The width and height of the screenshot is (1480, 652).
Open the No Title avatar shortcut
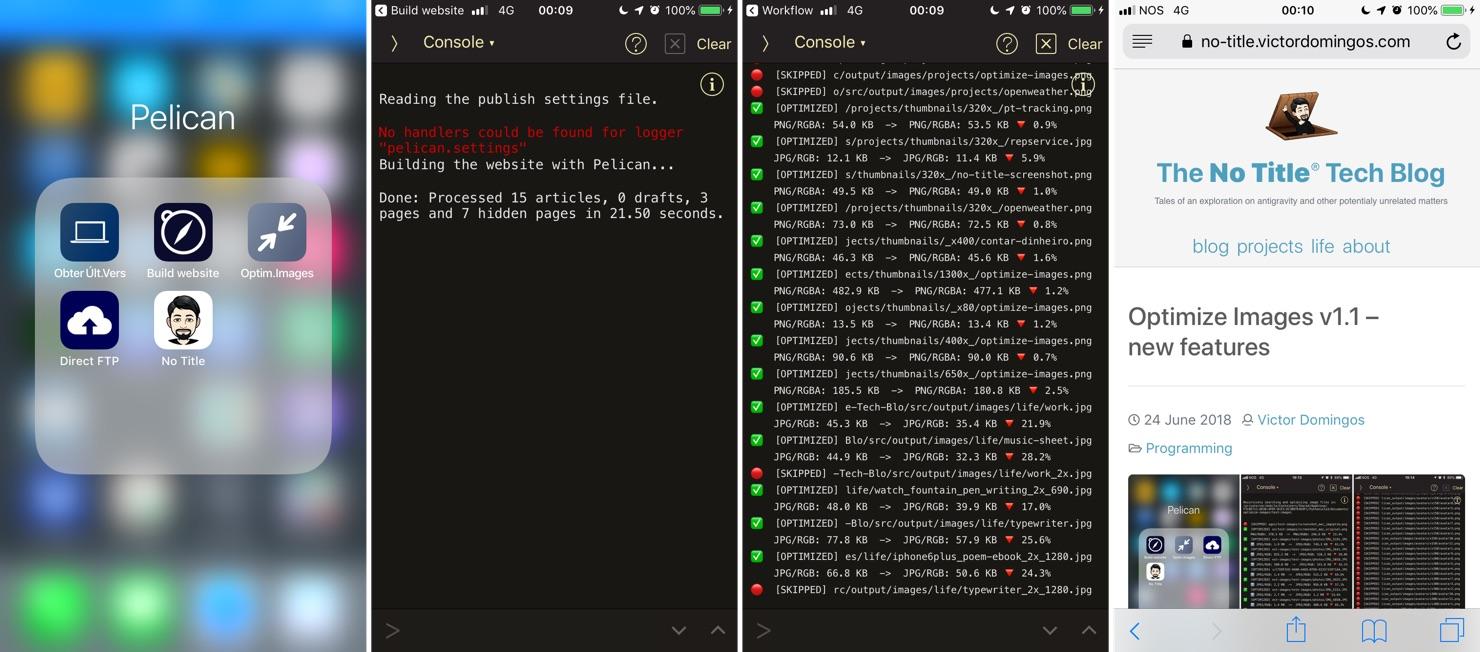(183, 320)
